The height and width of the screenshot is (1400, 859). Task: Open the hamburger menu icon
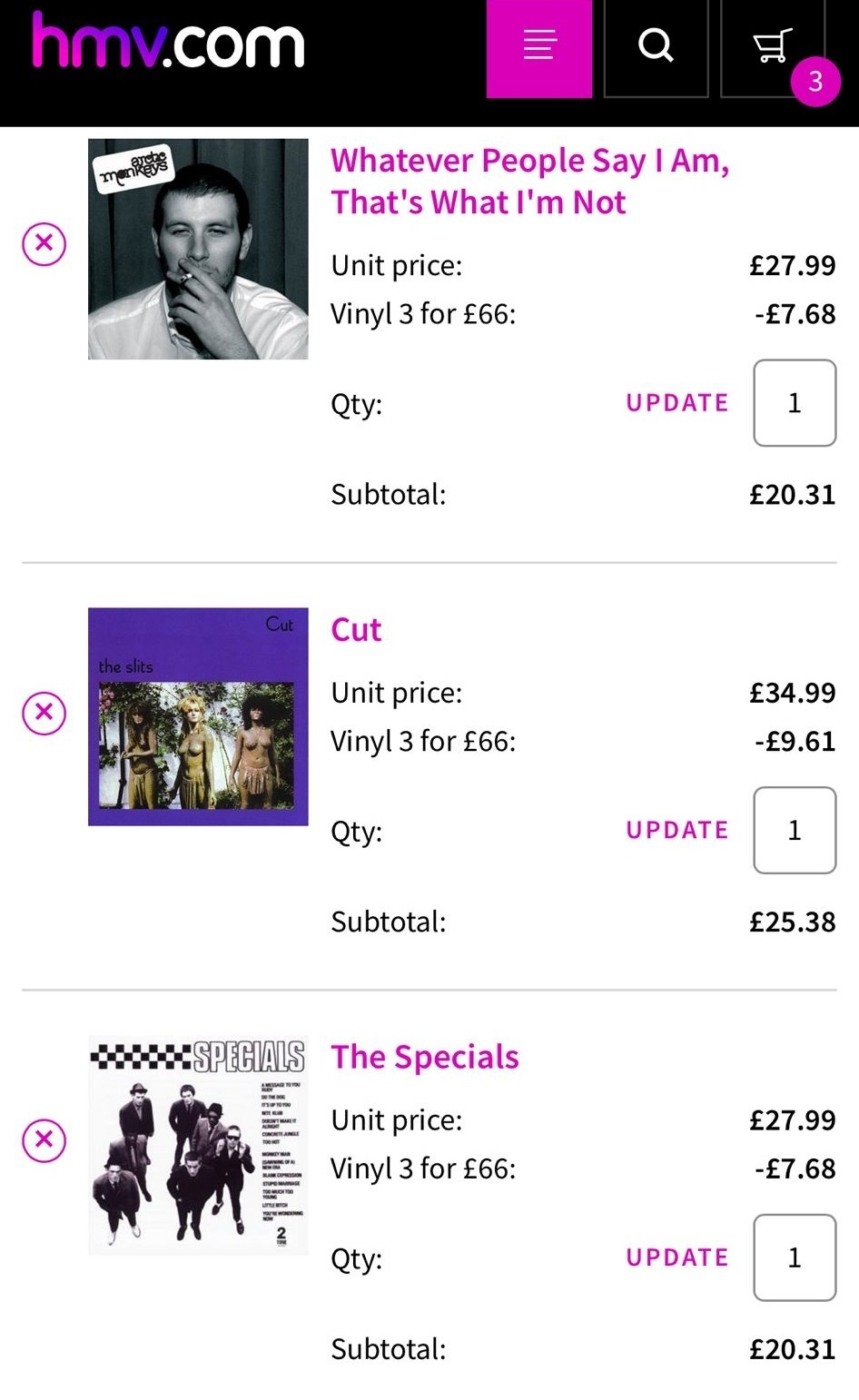click(x=539, y=45)
